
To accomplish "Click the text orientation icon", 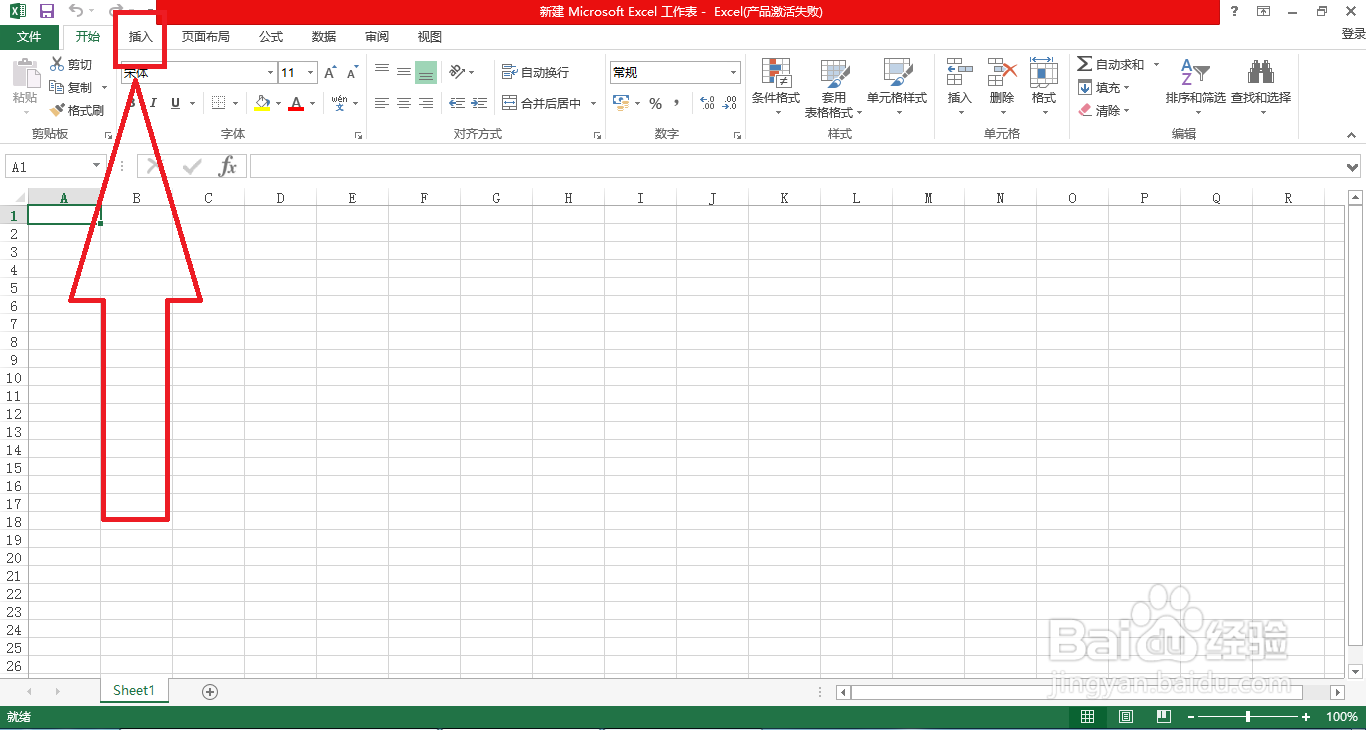I will pyautogui.click(x=457, y=72).
